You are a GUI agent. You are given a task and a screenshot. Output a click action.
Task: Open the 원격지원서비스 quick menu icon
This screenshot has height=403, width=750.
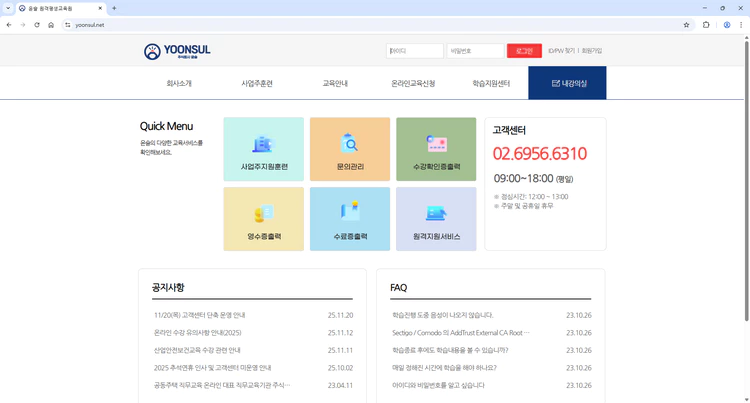[x=436, y=219]
